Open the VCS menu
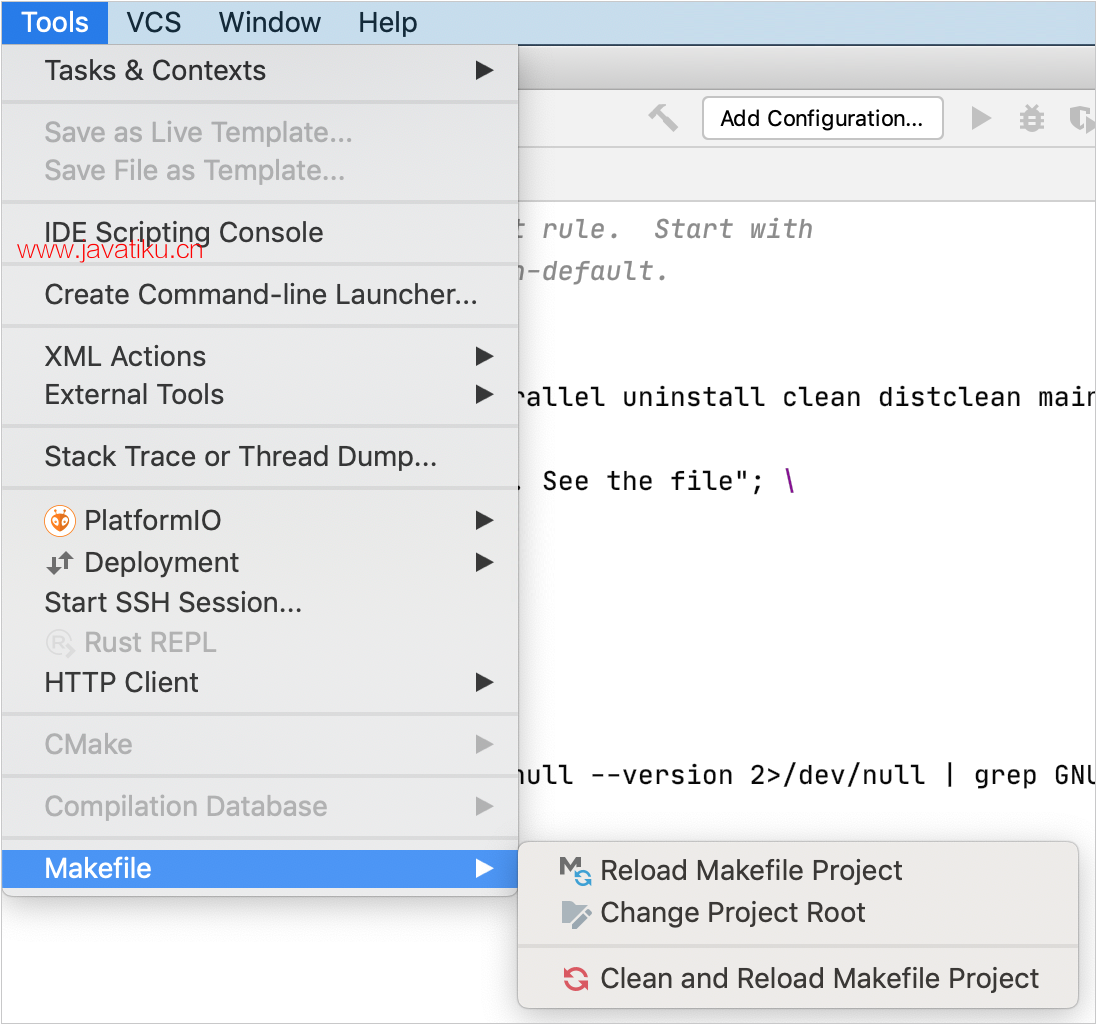This screenshot has width=1098, height=1026. pos(153,22)
